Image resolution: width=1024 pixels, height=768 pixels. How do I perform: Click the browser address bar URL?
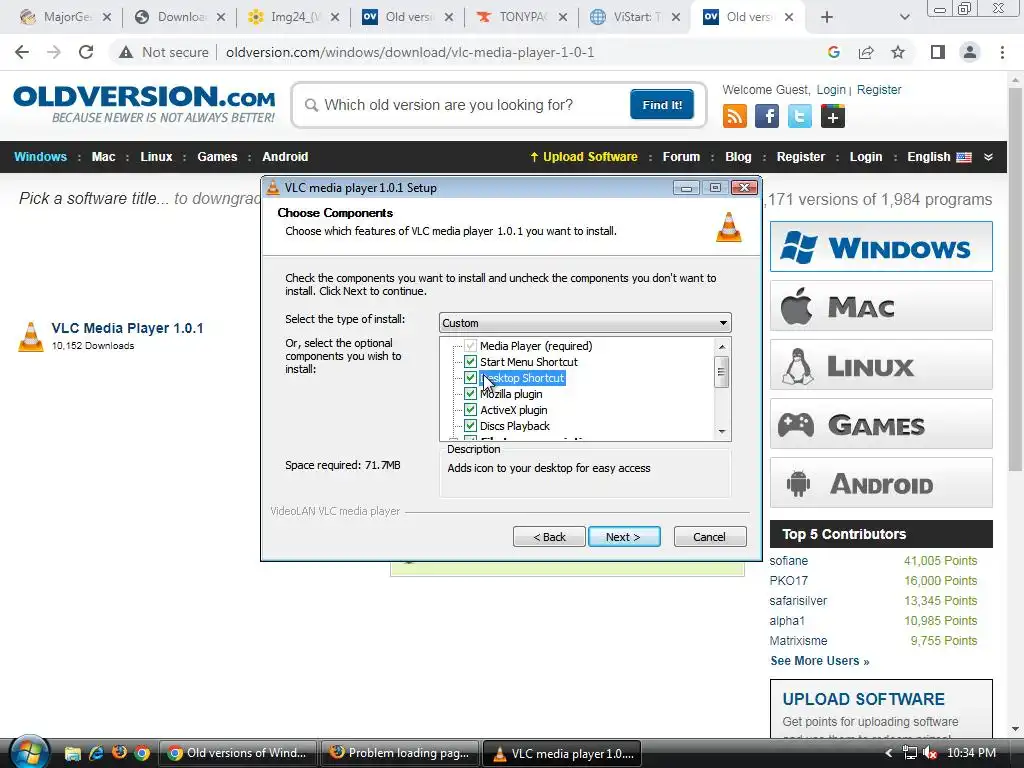pyautogui.click(x=410, y=52)
